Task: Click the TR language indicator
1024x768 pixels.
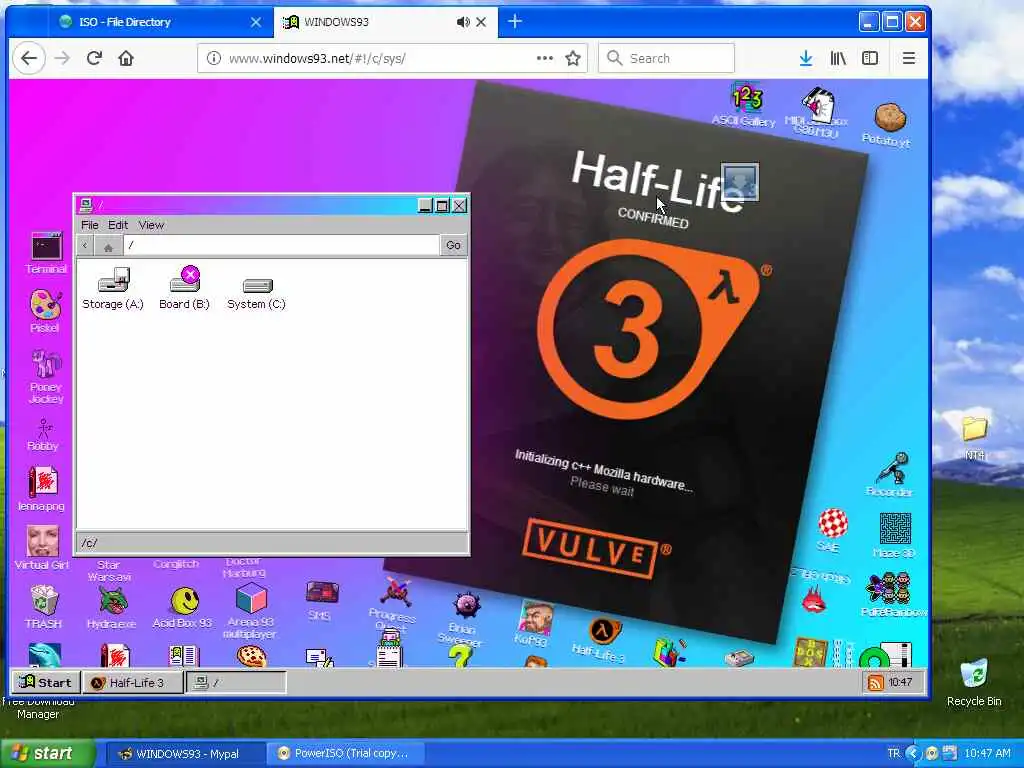Action: (894, 754)
